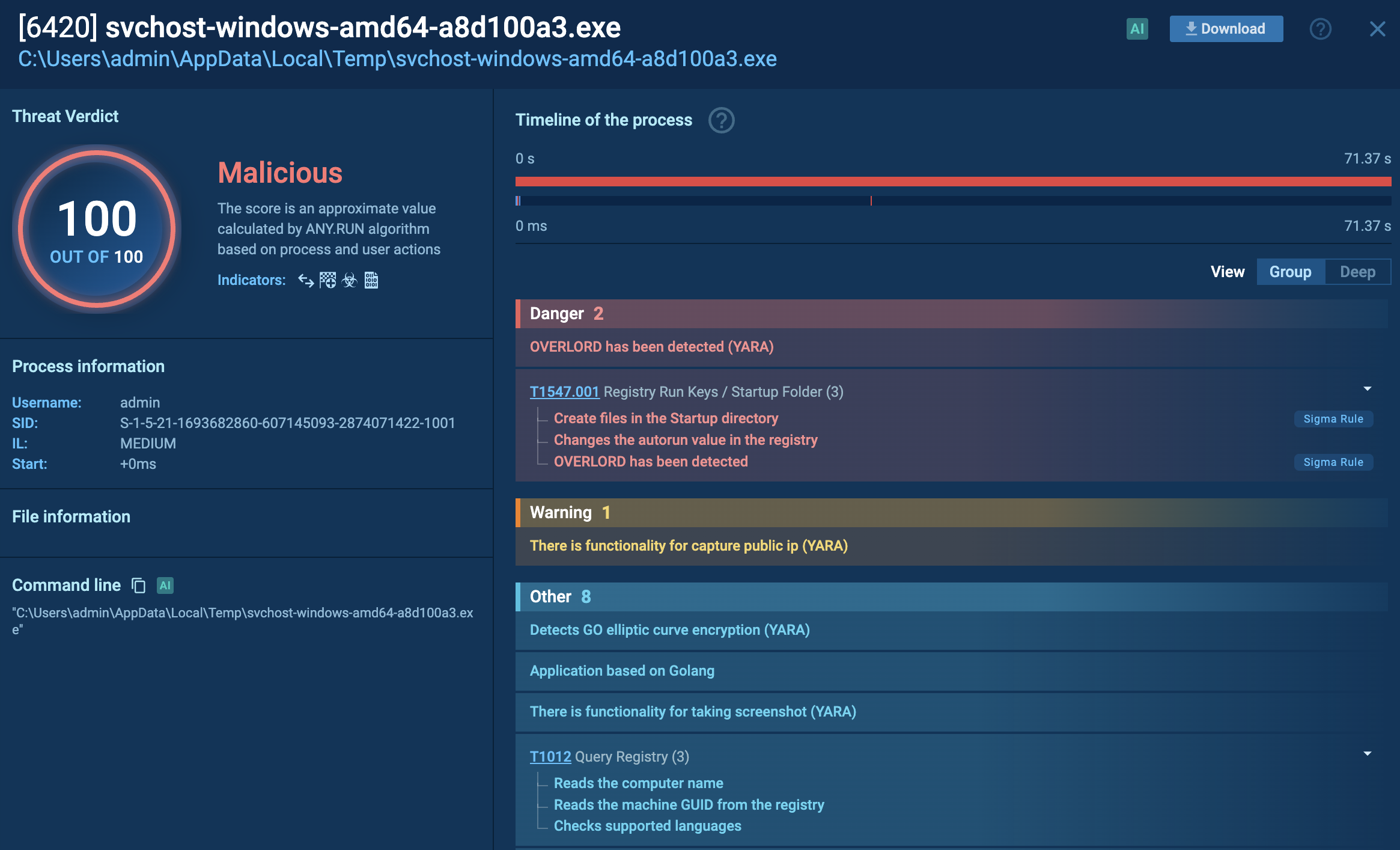Click the '+0ms' start time value
The width and height of the screenshot is (1400, 850).
click(x=138, y=464)
